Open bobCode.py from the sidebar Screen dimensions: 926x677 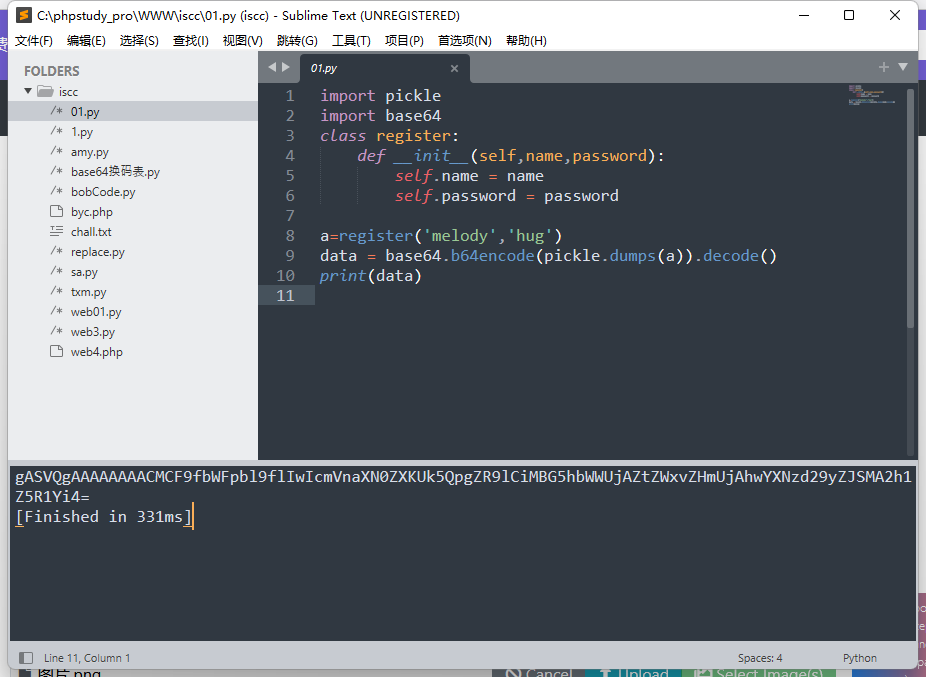coord(103,192)
